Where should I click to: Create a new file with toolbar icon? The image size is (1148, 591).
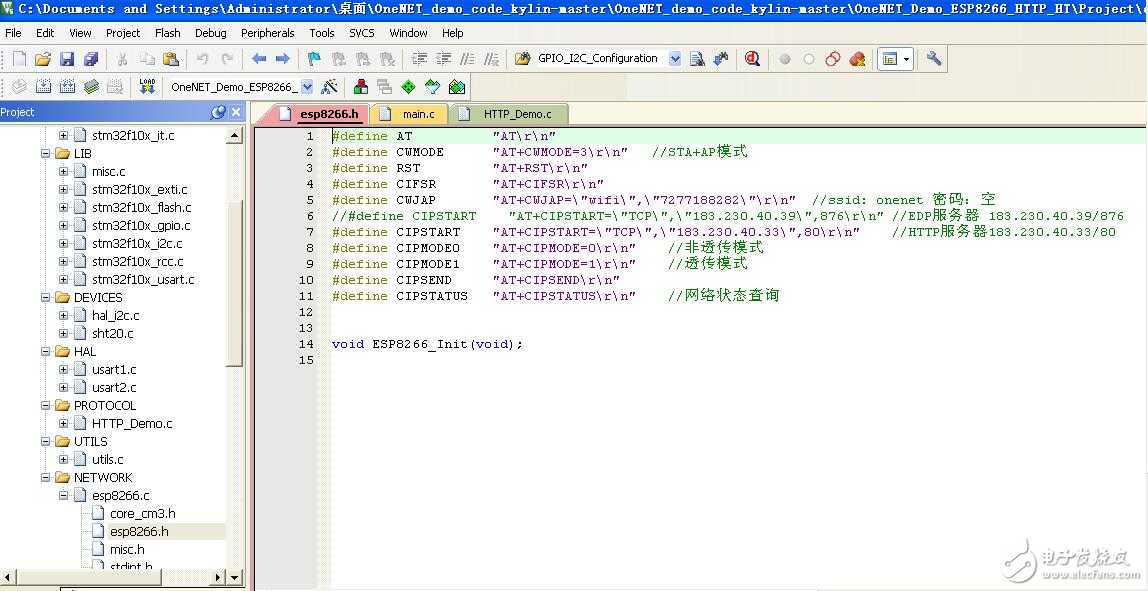pos(19,59)
